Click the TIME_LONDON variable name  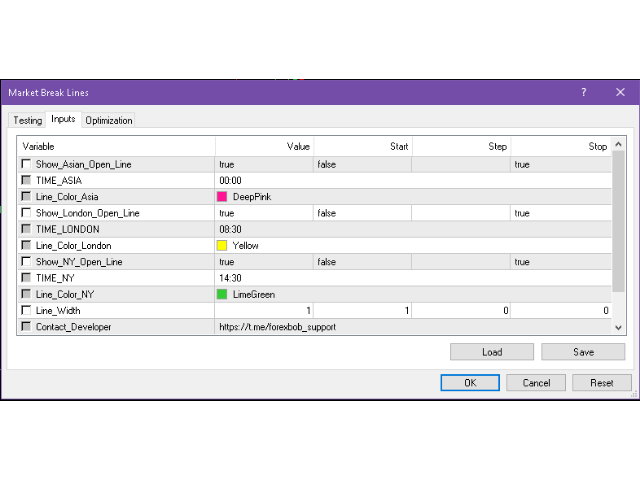(67, 229)
